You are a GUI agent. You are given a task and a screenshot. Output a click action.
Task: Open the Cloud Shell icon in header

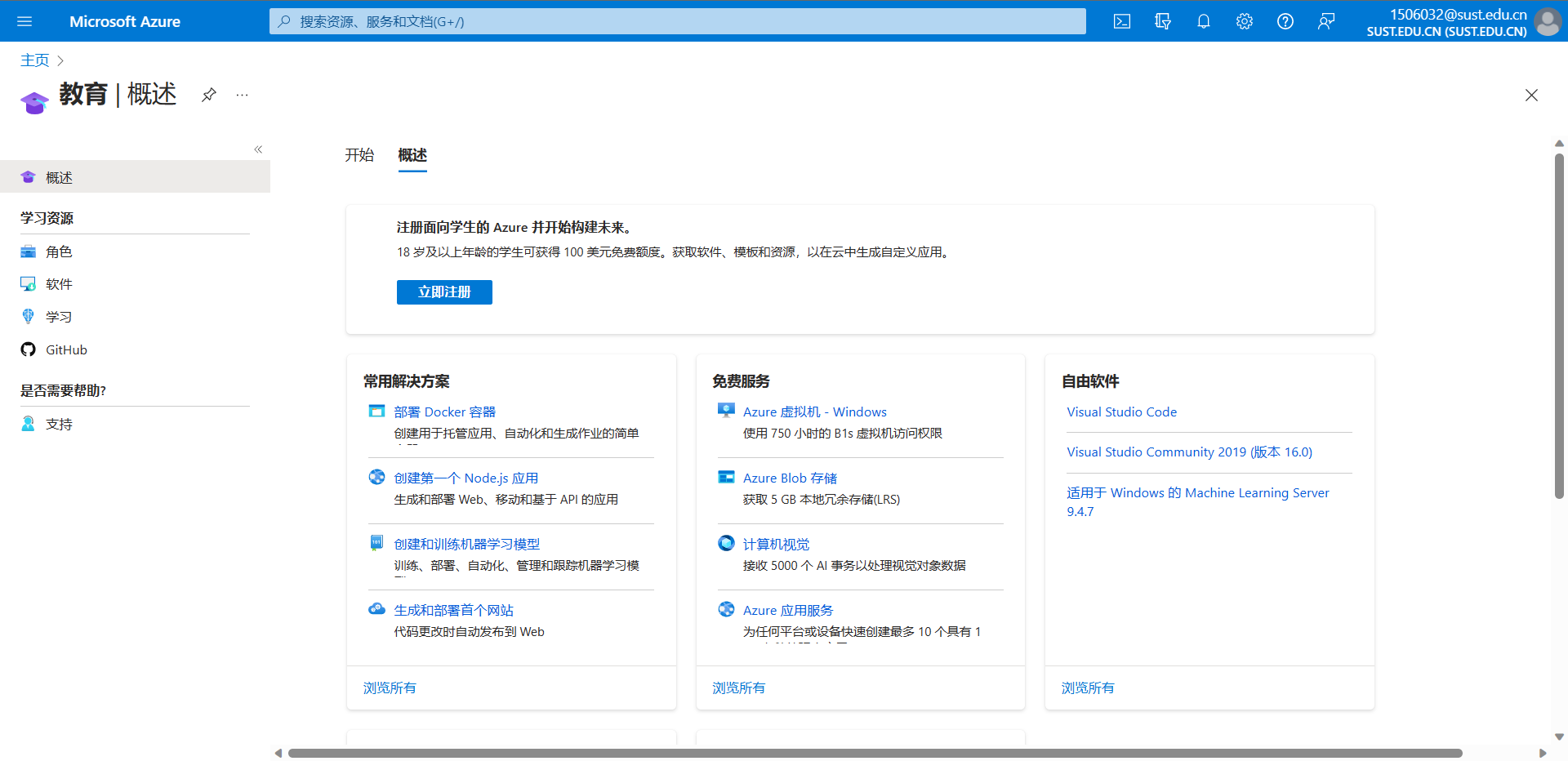(x=1122, y=21)
